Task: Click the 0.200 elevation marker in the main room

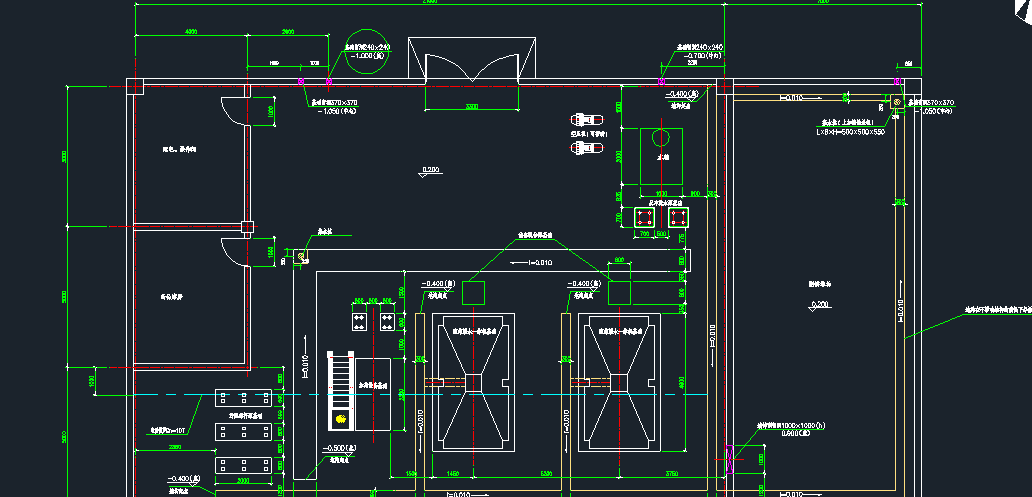Action: pyautogui.click(x=431, y=172)
